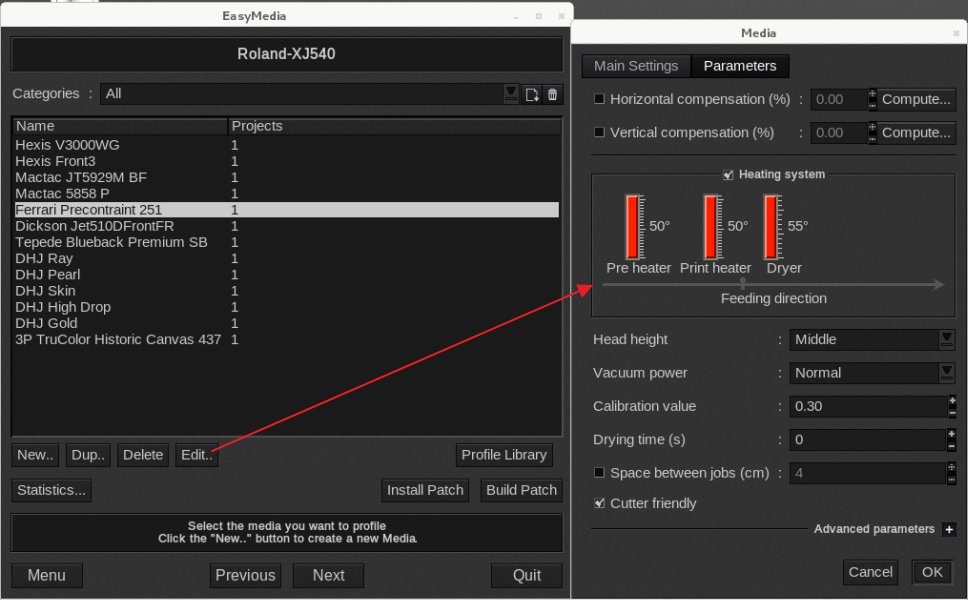Select DHJ Pearl in the media list
Screen dimensions: 968x600
[x=48, y=274]
